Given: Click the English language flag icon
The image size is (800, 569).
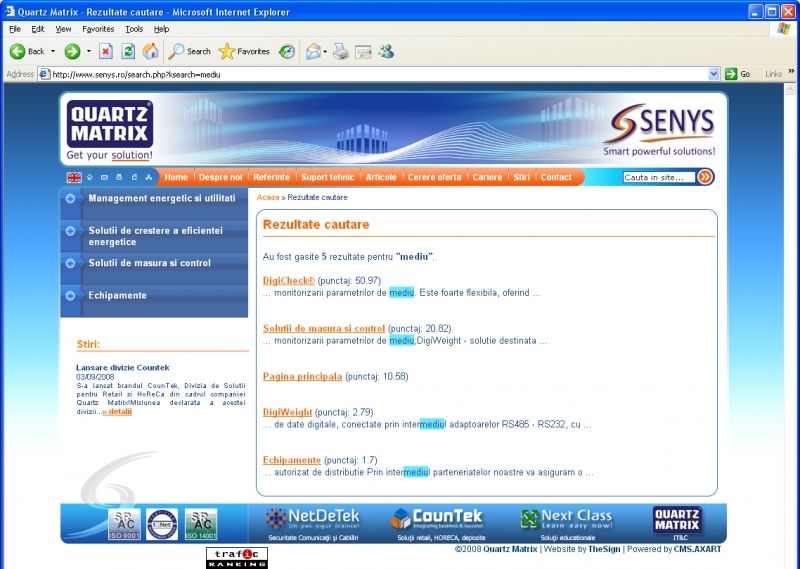Looking at the screenshot, I should coord(74,177).
